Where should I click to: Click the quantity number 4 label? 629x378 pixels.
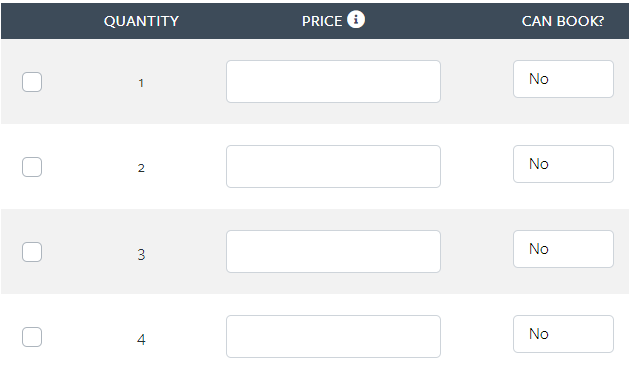(x=141, y=339)
